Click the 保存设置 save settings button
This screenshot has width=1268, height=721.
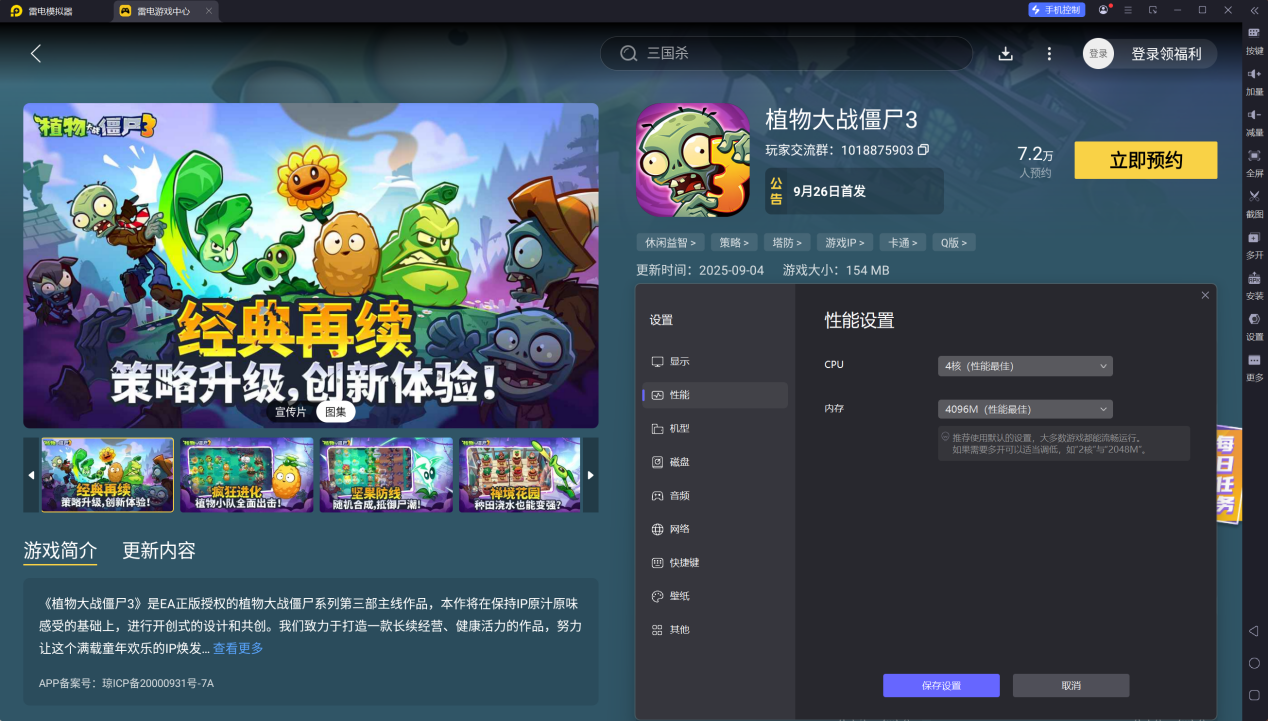point(940,685)
